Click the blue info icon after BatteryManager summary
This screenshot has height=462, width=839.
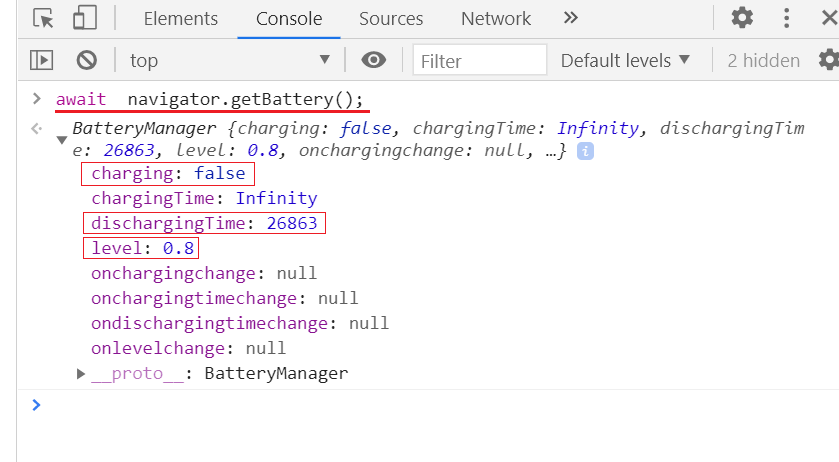point(585,152)
